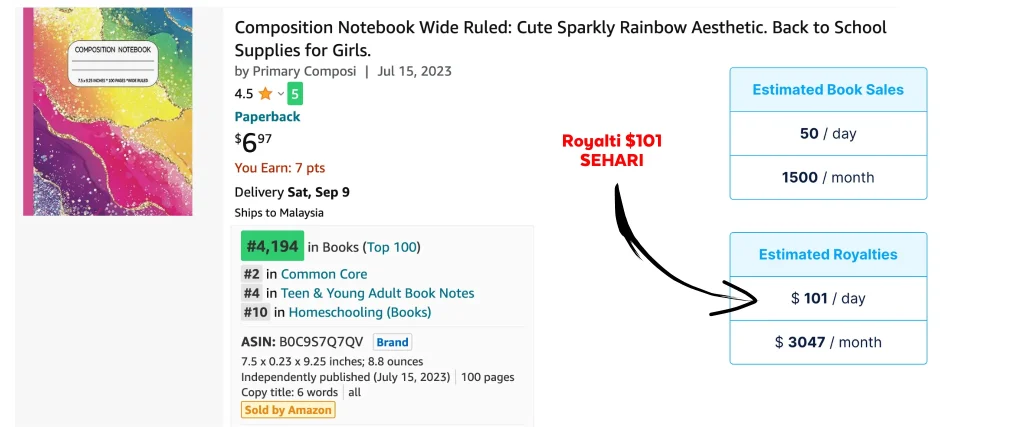Click the $6.97 price
Screen dimensions: 1024x427
point(251,142)
